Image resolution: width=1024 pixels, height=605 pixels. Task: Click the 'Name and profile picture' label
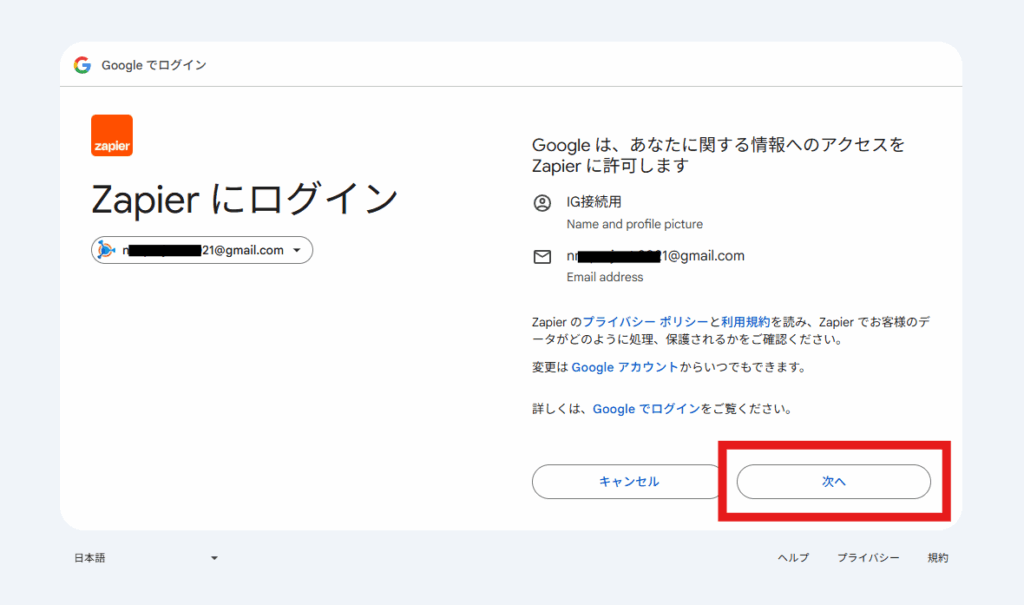(635, 224)
